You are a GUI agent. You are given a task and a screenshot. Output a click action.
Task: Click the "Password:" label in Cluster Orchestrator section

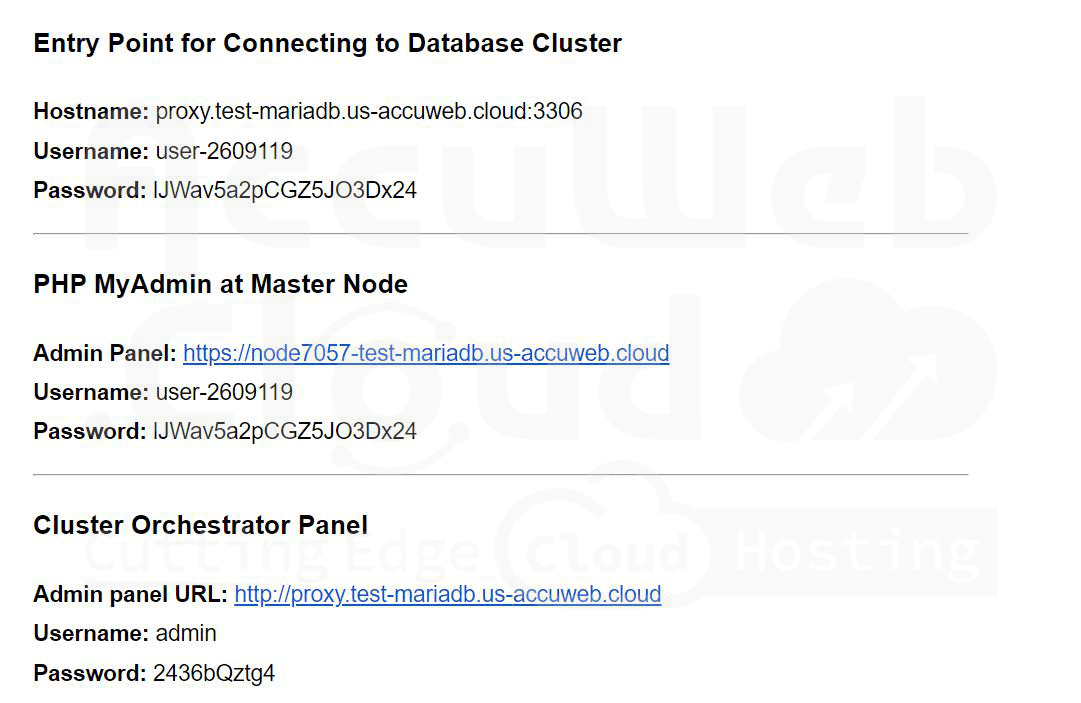(90, 673)
